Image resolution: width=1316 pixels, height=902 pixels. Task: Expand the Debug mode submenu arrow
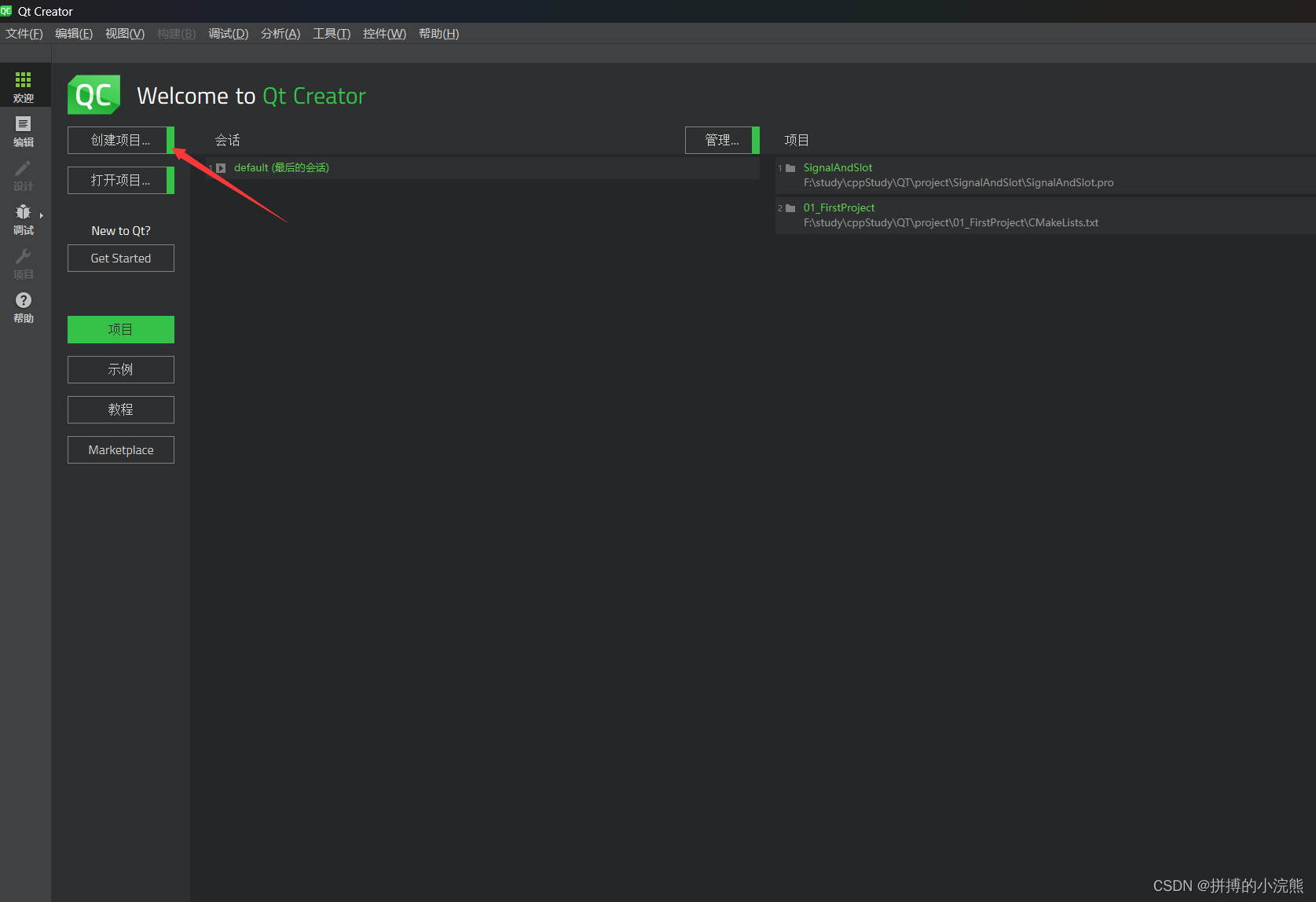point(42,215)
